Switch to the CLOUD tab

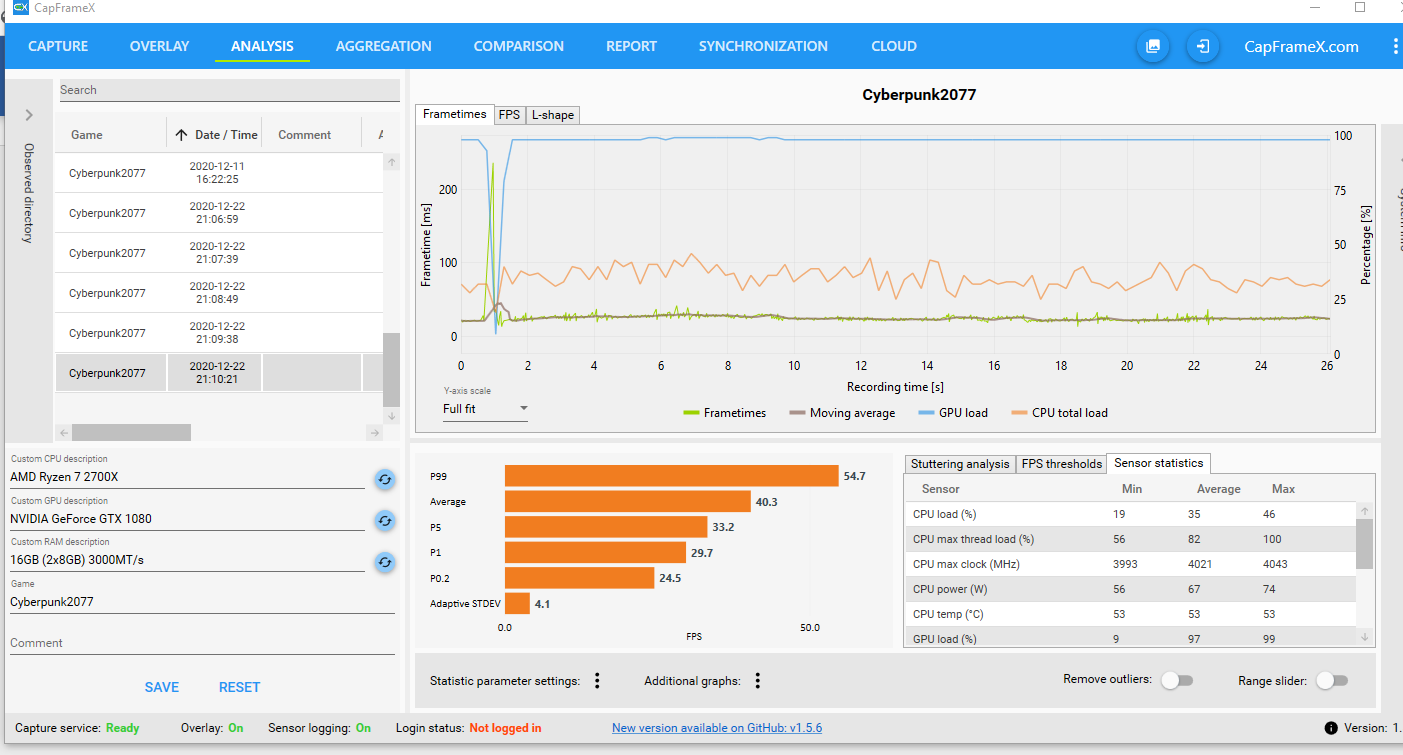[894, 46]
